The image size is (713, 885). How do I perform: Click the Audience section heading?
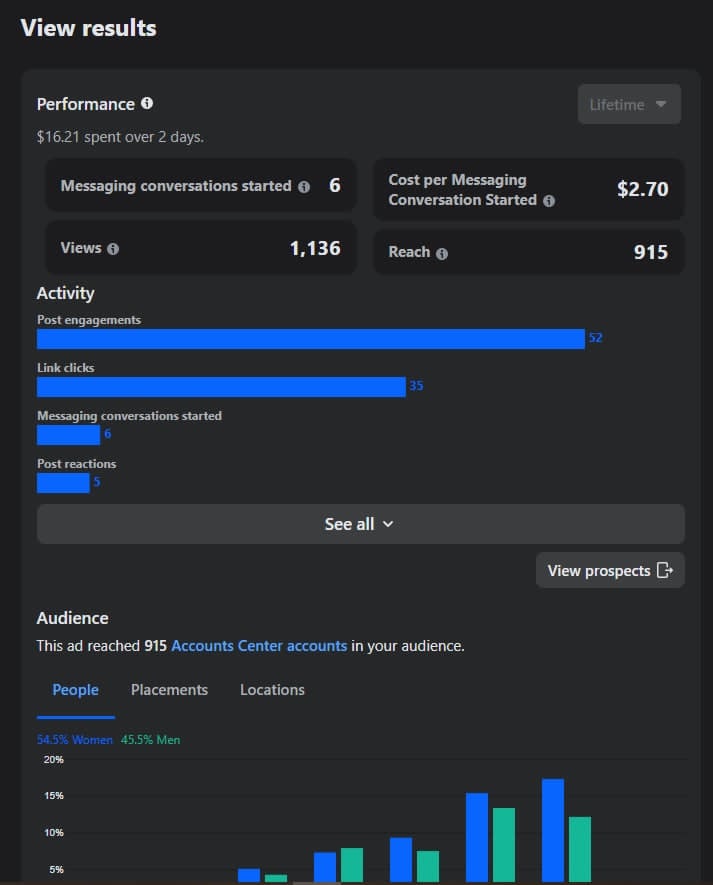(72, 618)
